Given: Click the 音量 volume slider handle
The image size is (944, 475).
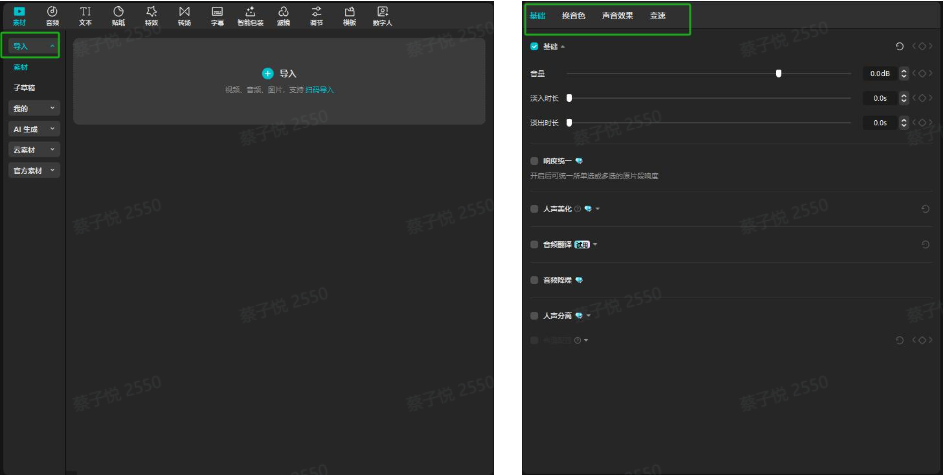Looking at the screenshot, I should (778, 73).
